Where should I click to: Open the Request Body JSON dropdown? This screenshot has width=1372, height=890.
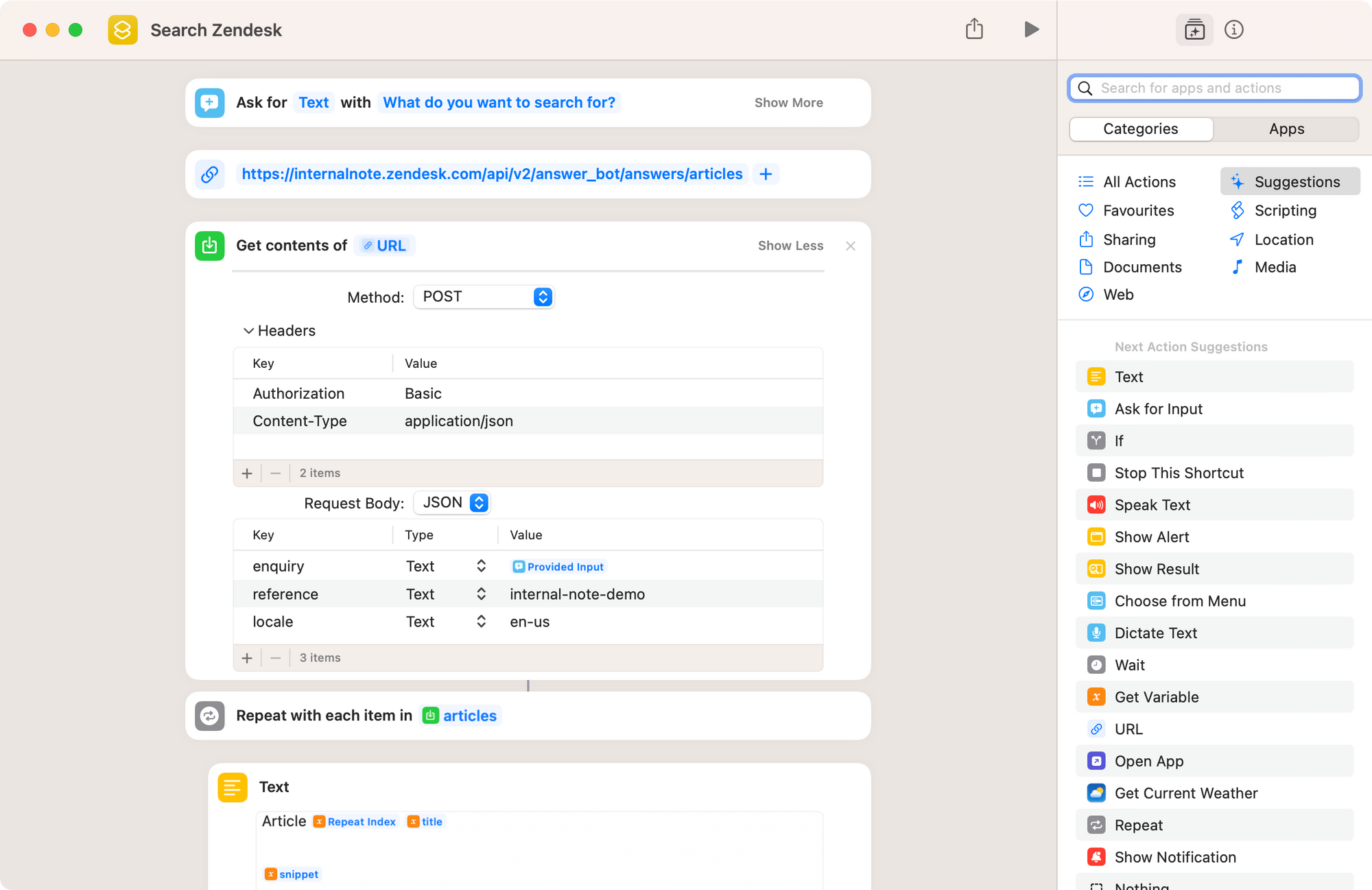point(453,503)
